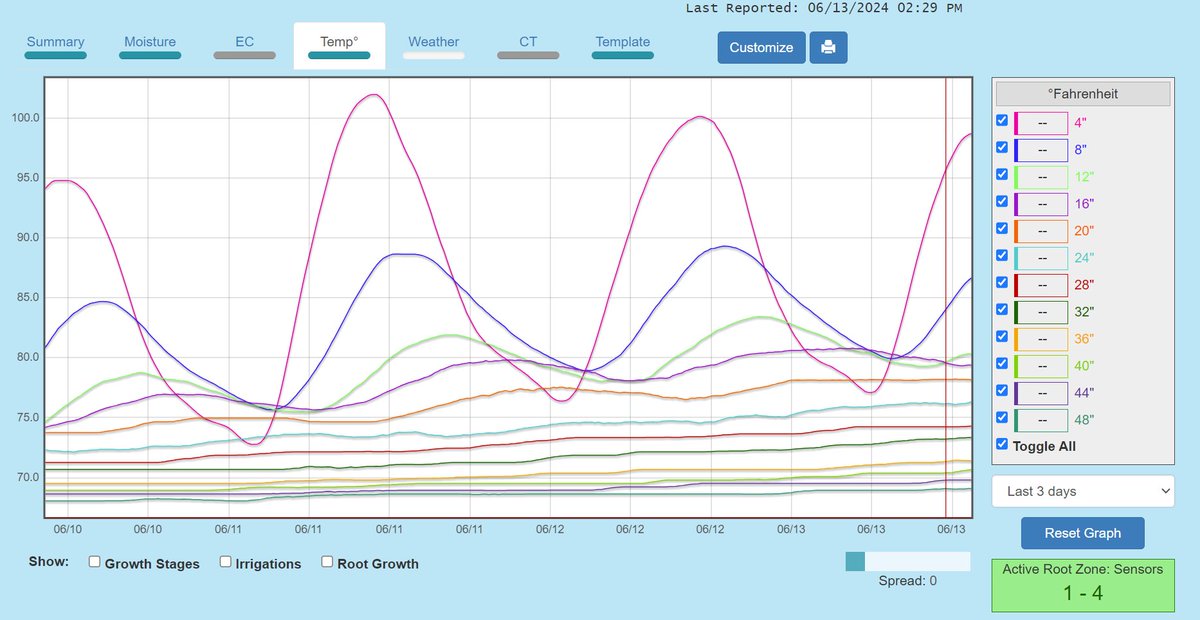Show Root Growth on the graph
The width and height of the screenshot is (1200, 620).
(327, 562)
